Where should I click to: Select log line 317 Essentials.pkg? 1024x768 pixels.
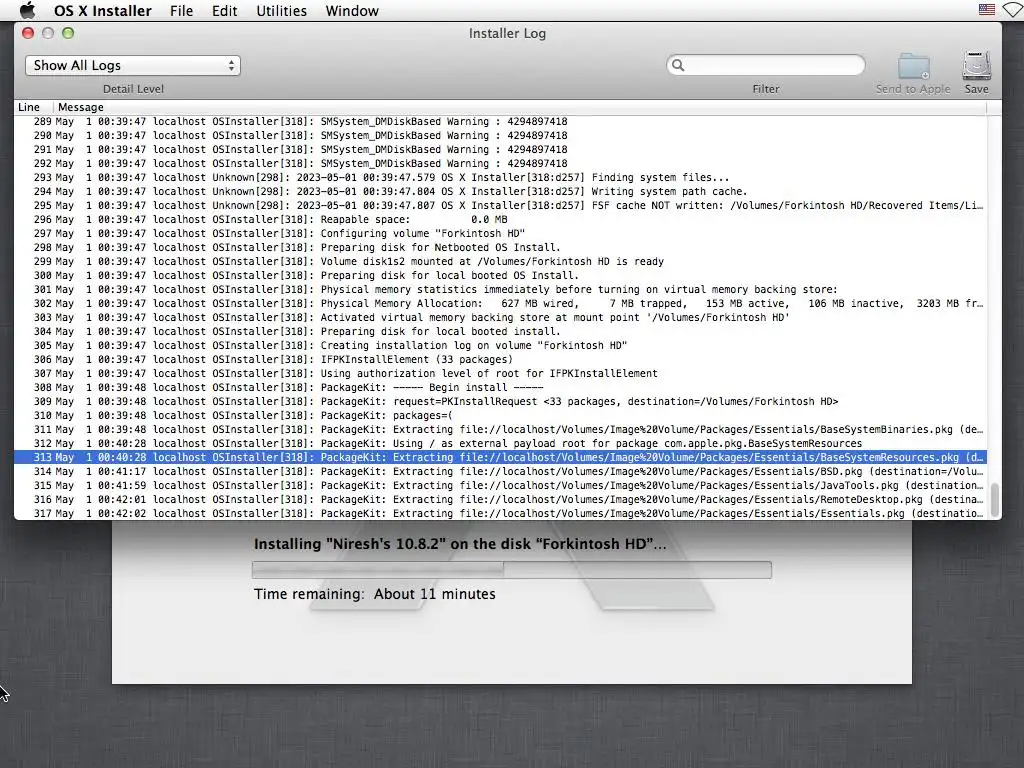500,513
